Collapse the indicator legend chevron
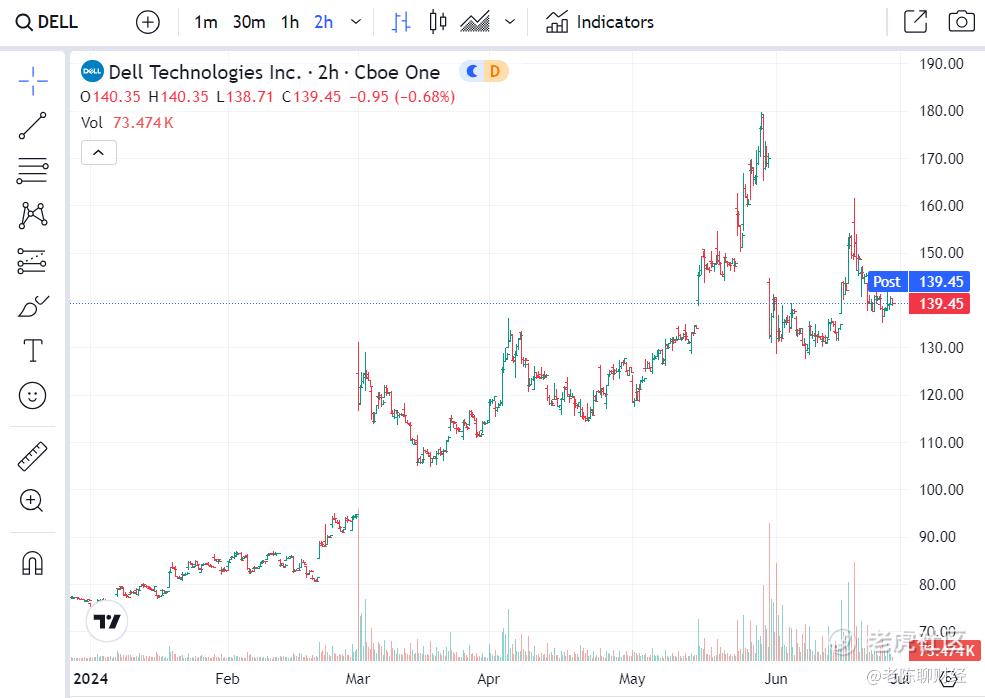 click(x=99, y=153)
